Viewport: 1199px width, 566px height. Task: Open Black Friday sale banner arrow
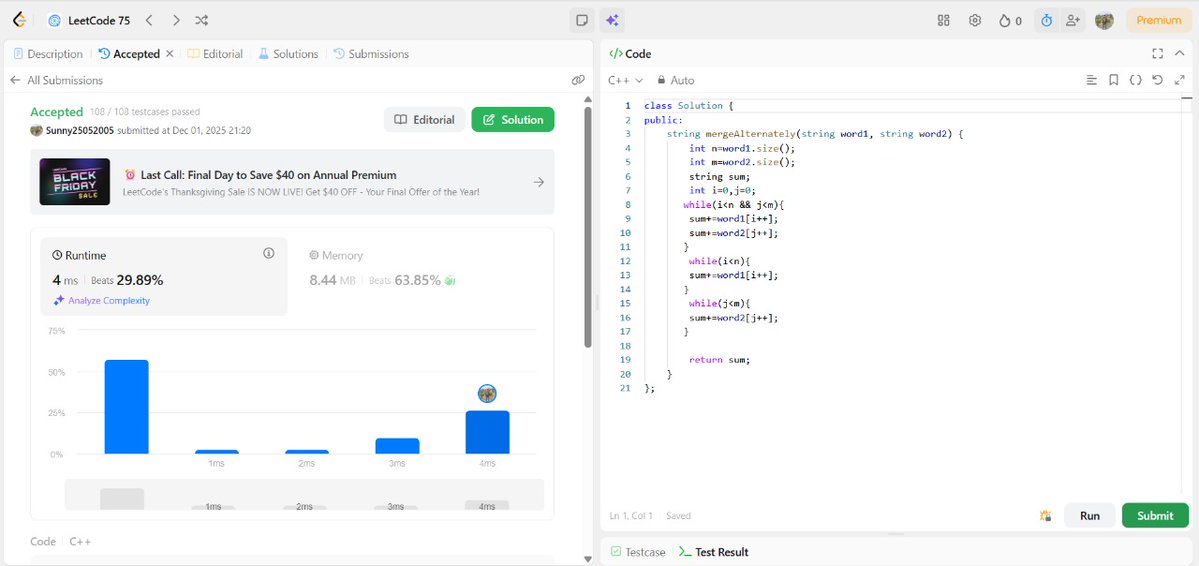tap(539, 182)
